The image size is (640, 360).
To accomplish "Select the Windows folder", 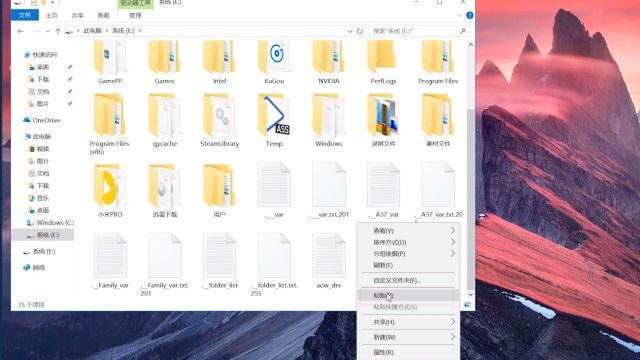I will coord(329,120).
